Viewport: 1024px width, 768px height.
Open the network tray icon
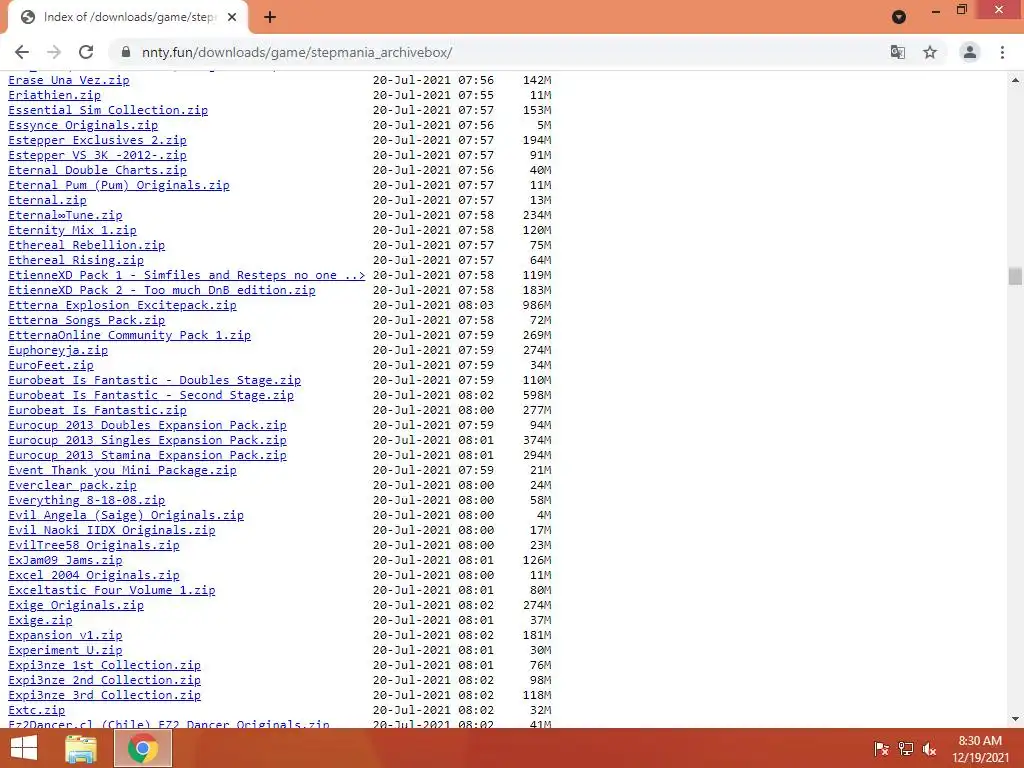click(906, 749)
